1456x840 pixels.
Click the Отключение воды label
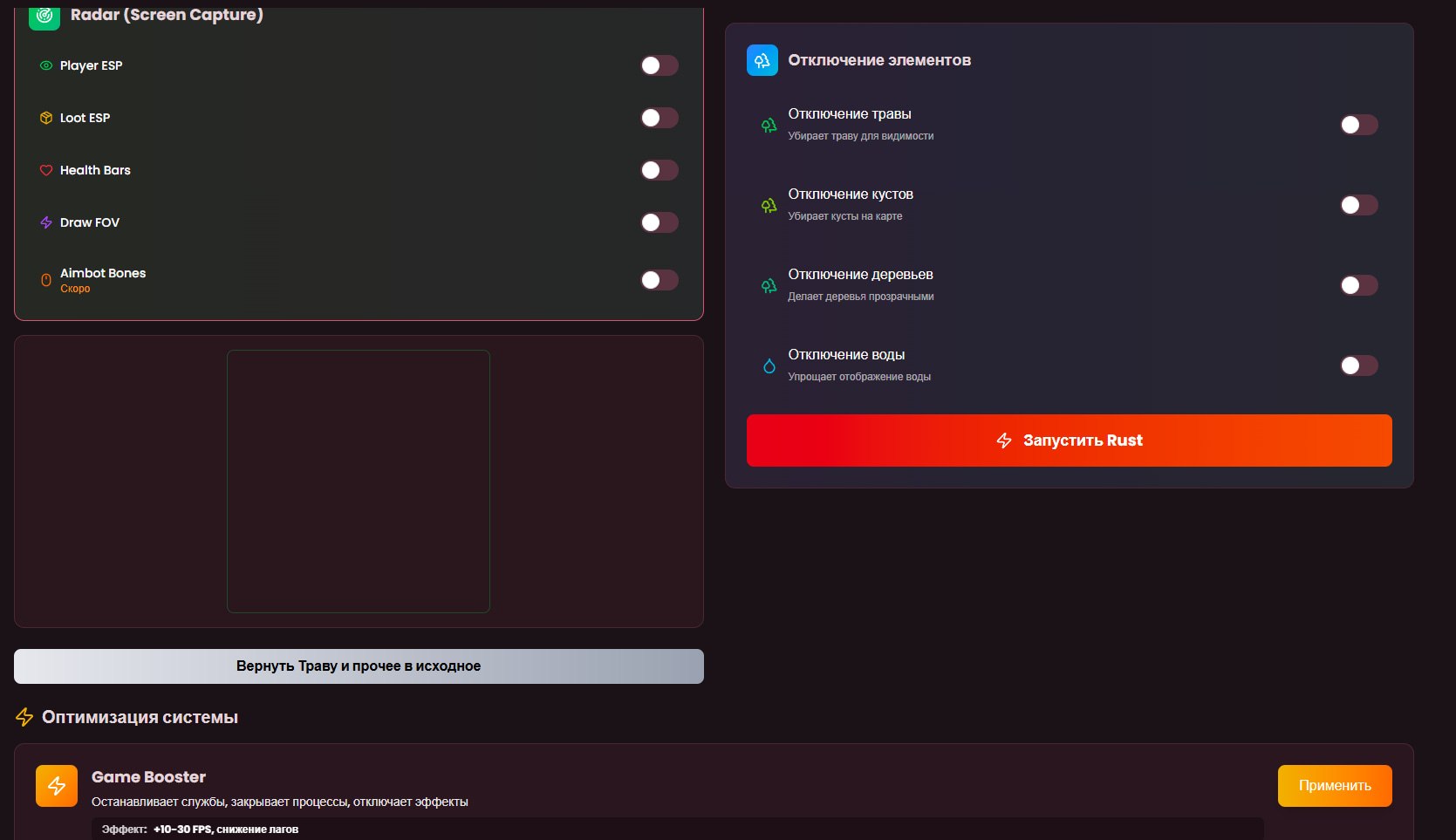click(846, 355)
